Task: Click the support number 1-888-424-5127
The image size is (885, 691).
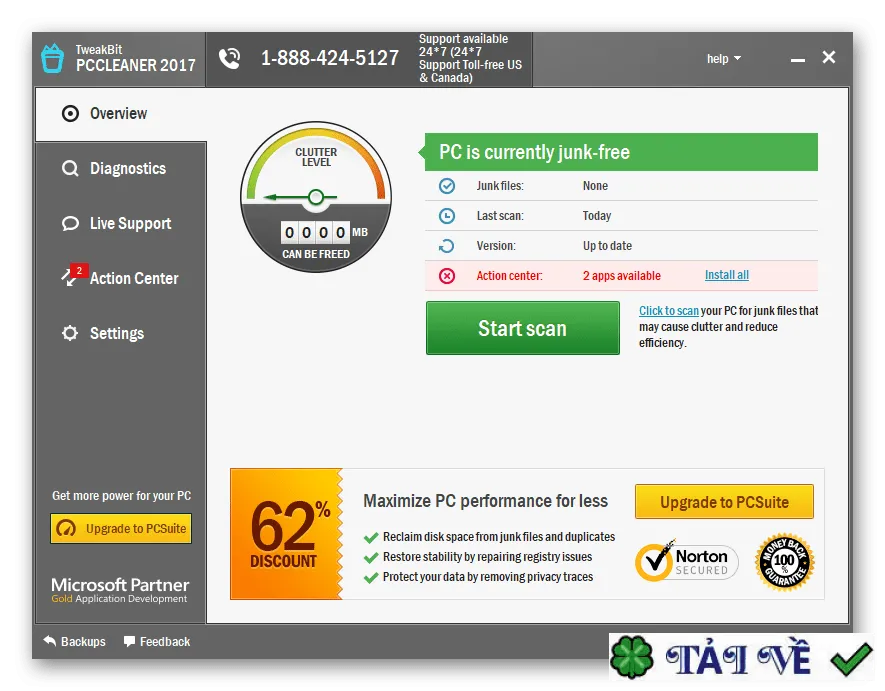Action: tap(330, 58)
